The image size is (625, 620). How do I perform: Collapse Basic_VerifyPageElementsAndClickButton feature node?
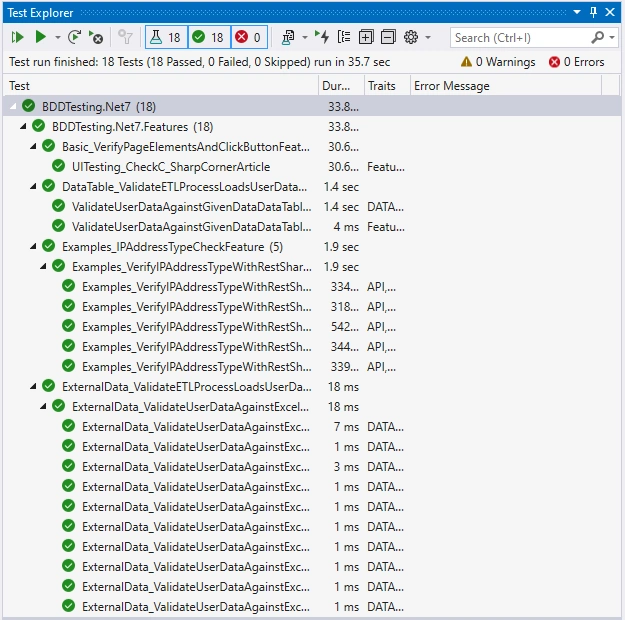coord(33,146)
